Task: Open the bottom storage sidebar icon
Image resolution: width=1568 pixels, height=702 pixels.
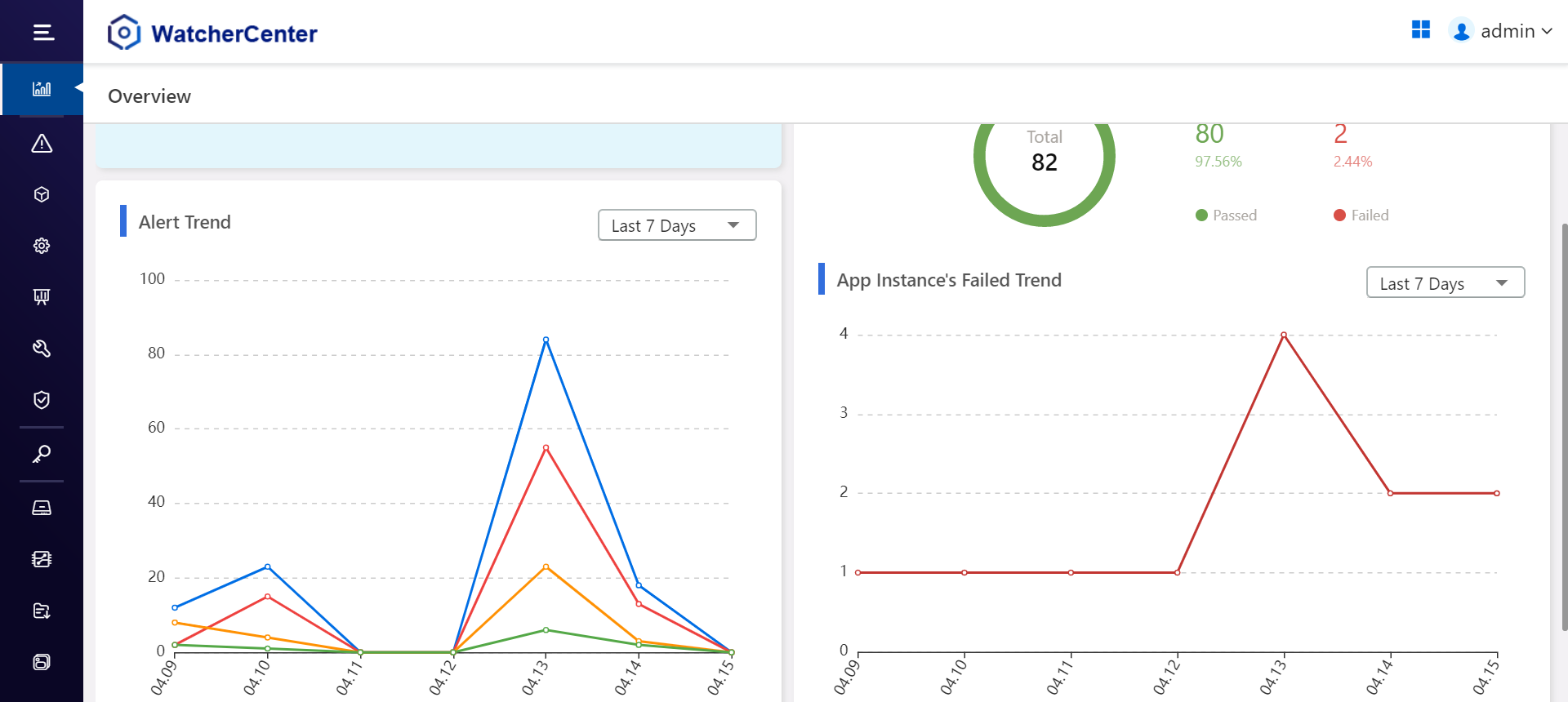Action: [x=42, y=662]
